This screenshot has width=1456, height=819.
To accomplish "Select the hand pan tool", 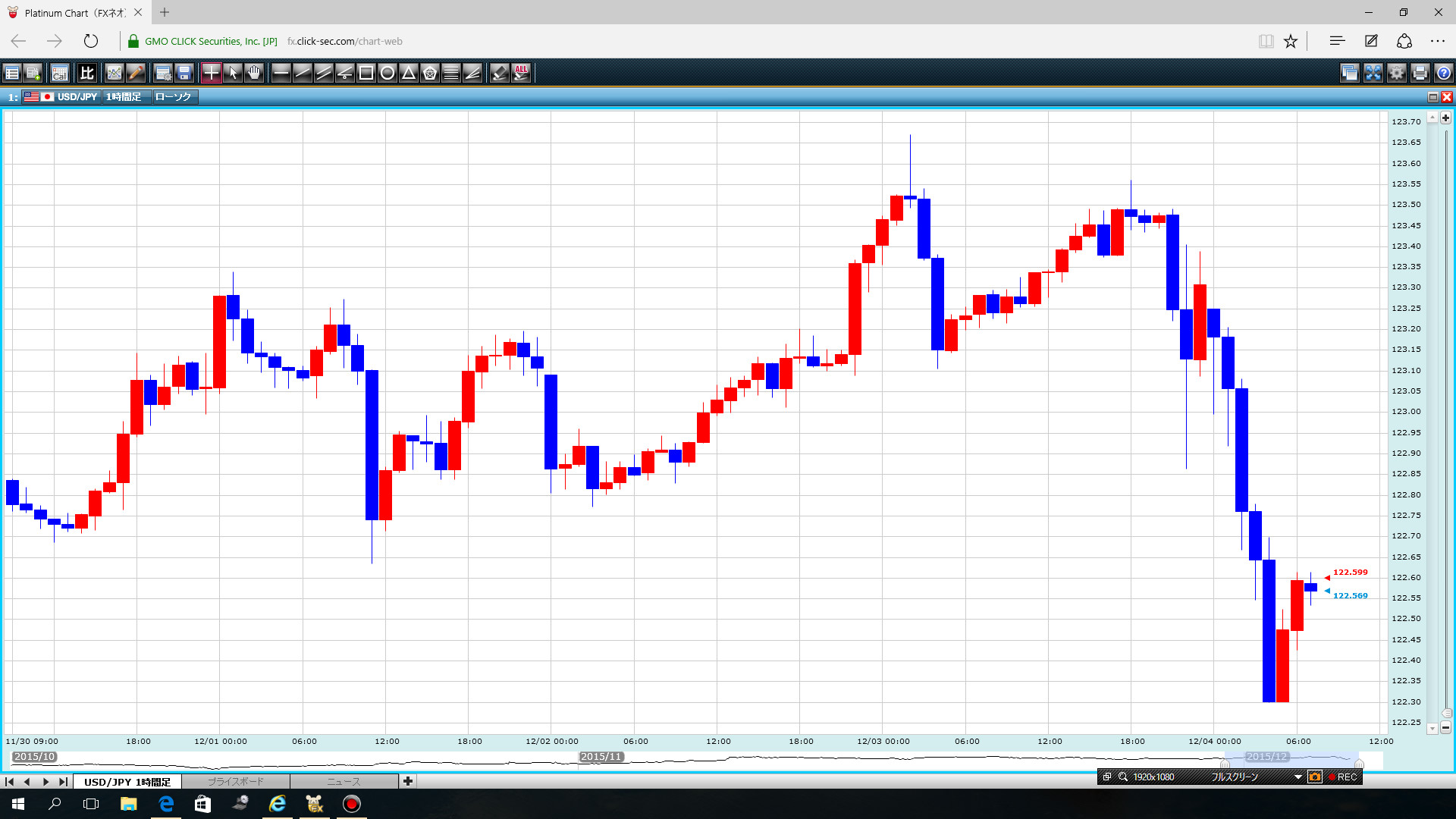I will (x=254, y=73).
